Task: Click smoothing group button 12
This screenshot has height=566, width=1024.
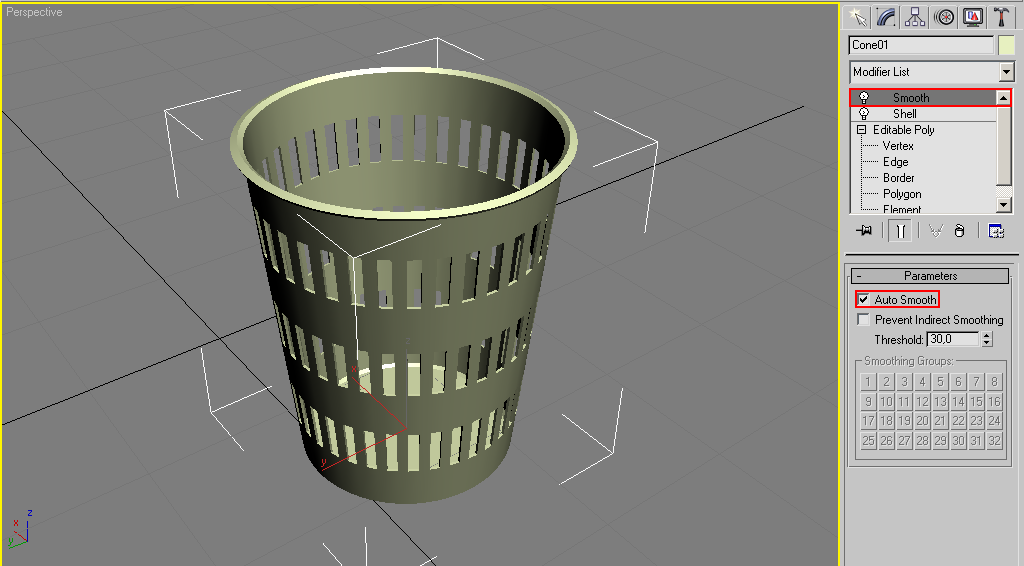Action: (922, 401)
